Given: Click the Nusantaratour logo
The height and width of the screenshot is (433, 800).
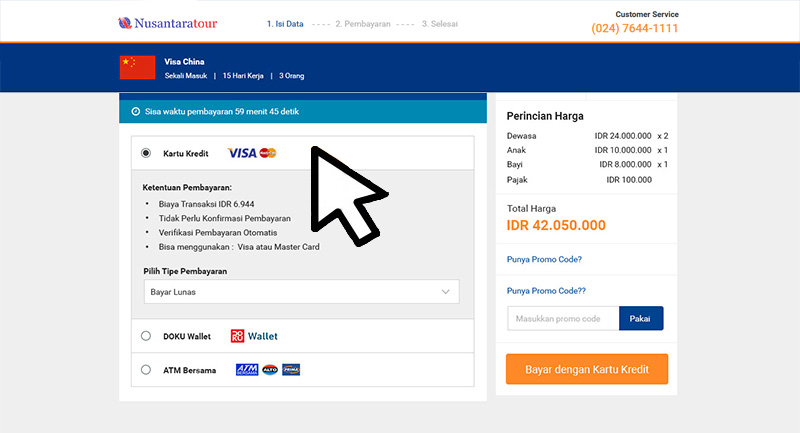Looking at the screenshot, I should [167, 23].
